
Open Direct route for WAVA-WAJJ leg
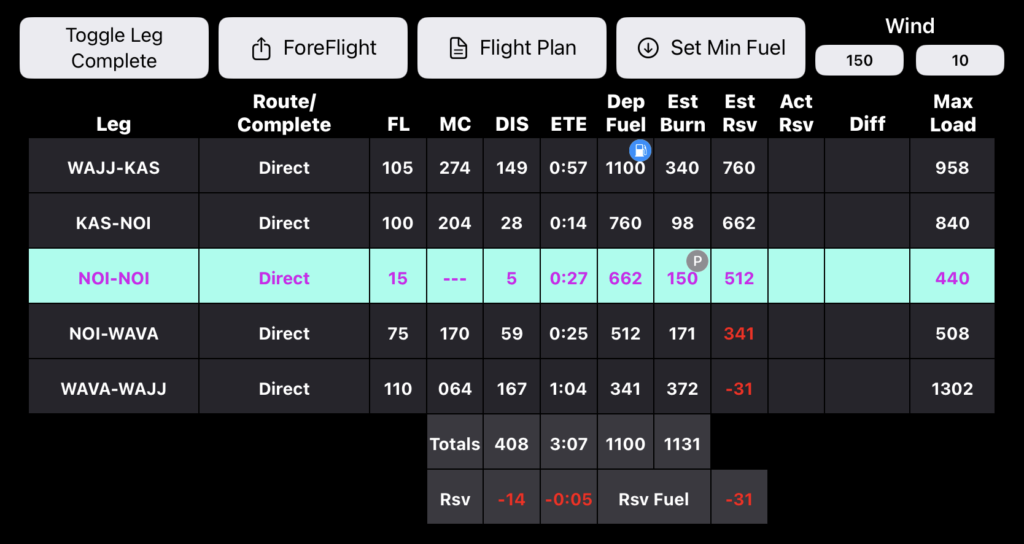[x=284, y=388]
